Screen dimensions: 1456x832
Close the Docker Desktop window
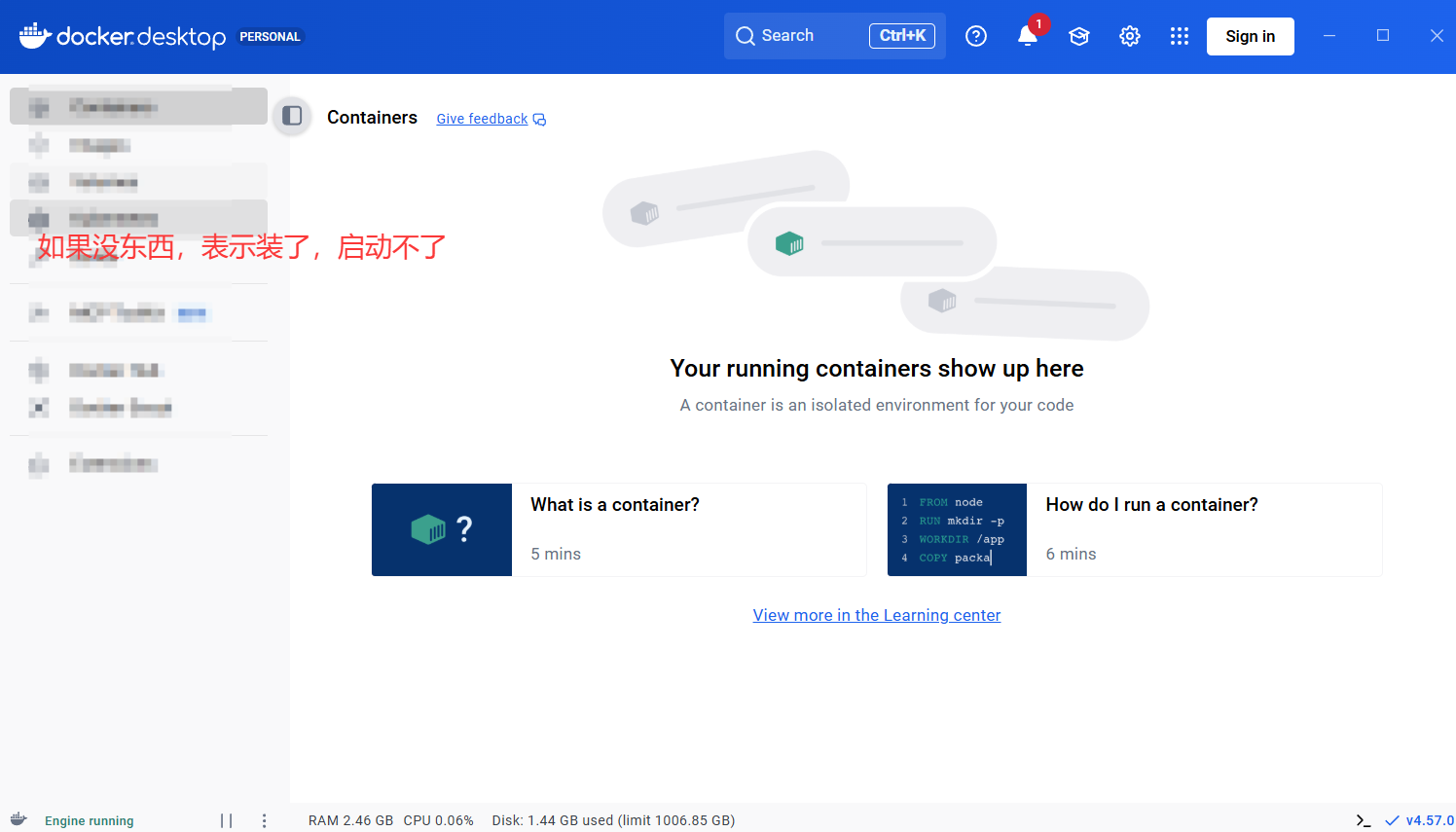[1437, 36]
